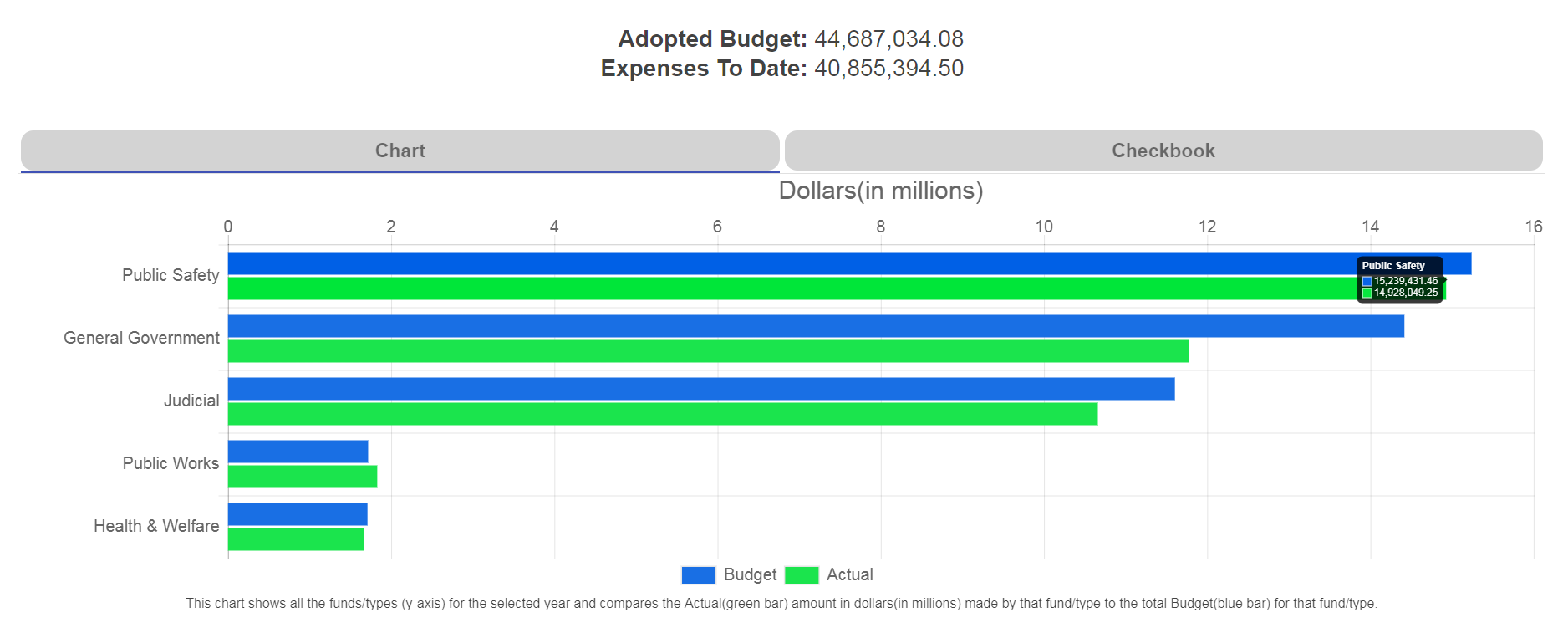Click the Budget legend label
Viewport: 1568px width, 643px height.
point(750,575)
